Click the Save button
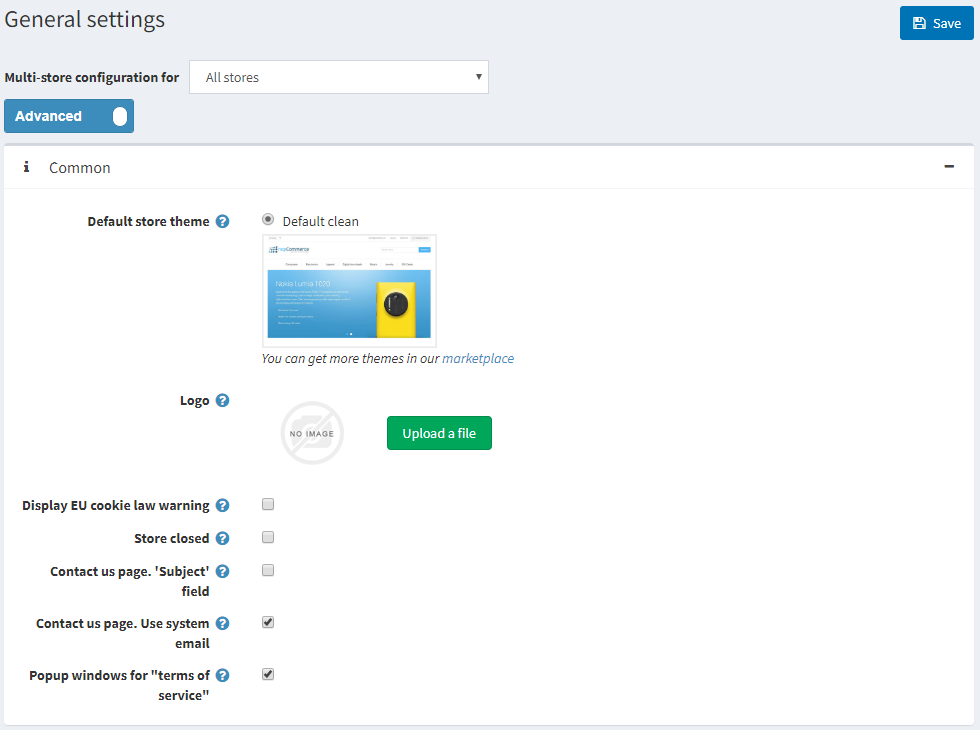The width and height of the screenshot is (980, 730). (936, 23)
